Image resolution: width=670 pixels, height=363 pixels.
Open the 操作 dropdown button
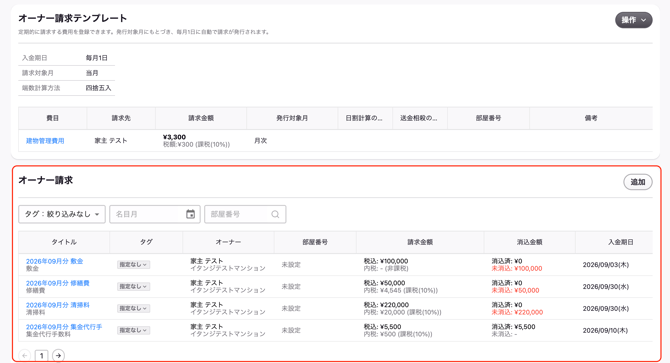tap(633, 20)
